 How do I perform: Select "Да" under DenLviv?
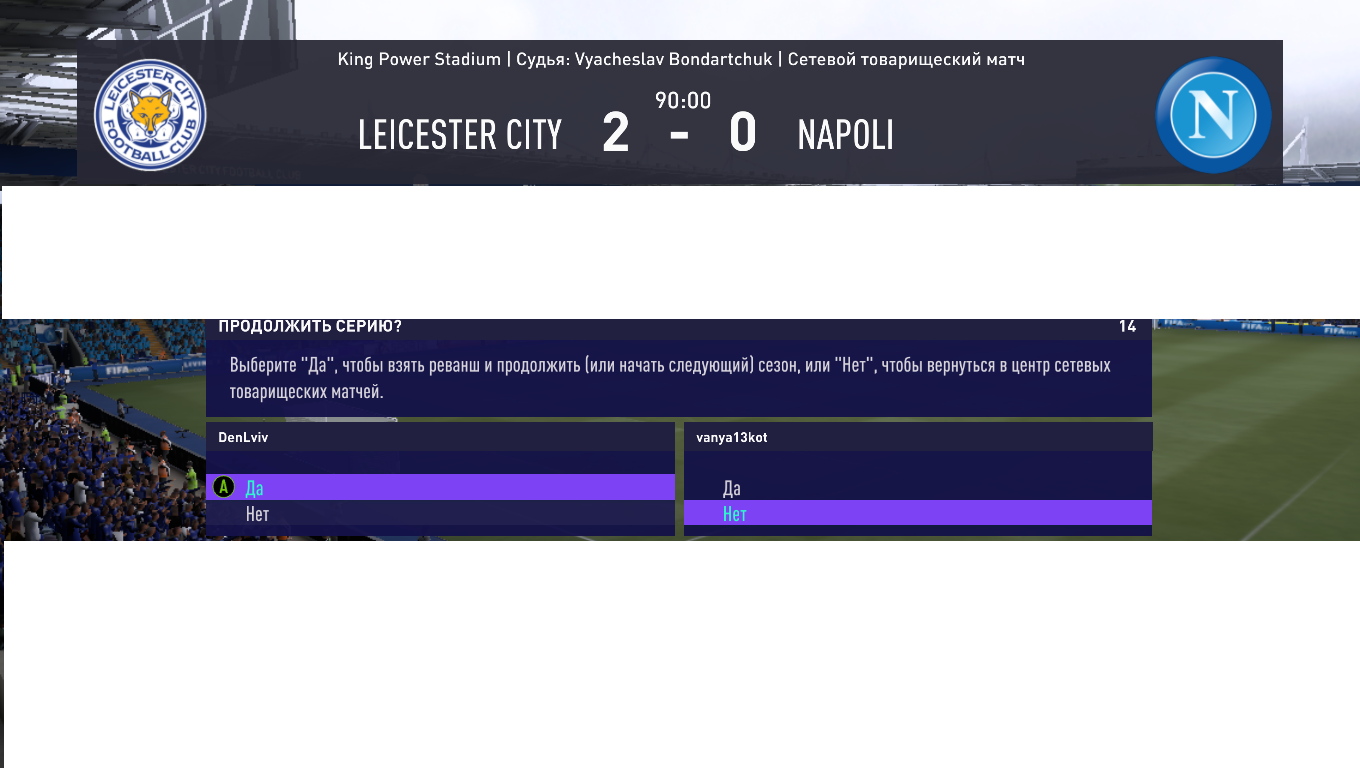(x=255, y=488)
